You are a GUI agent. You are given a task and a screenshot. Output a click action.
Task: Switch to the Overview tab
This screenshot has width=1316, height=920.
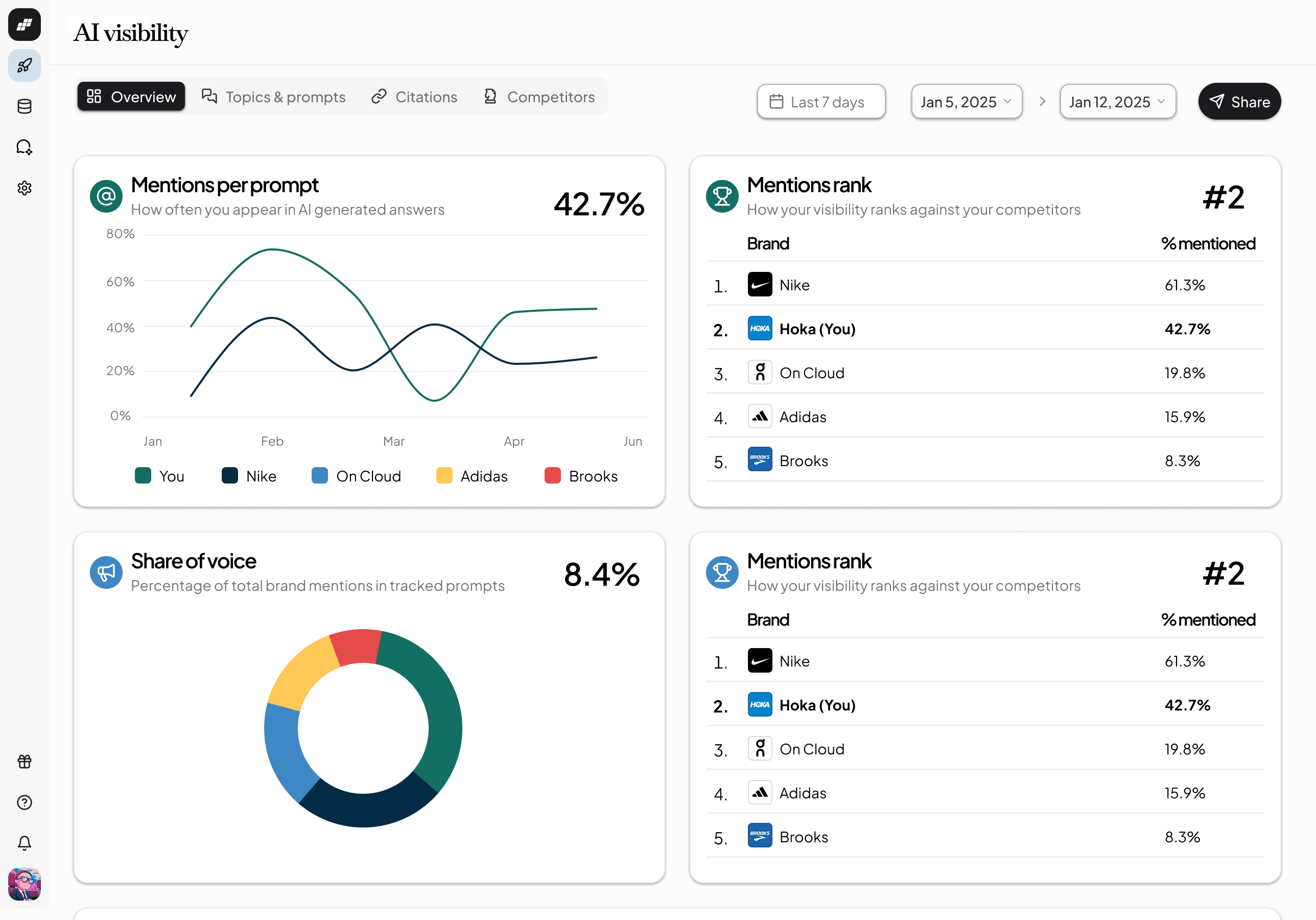131,97
